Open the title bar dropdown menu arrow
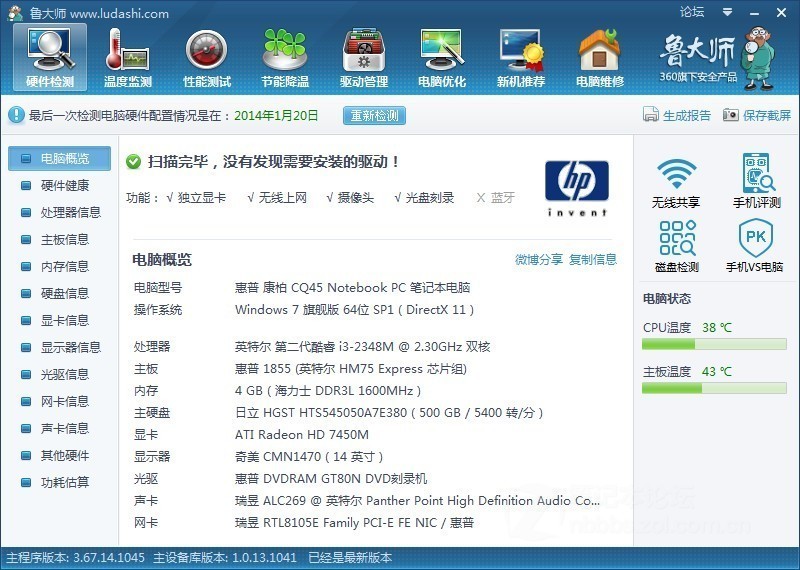The width and height of the screenshot is (800, 570). pyautogui.click(x=728, y=12)
